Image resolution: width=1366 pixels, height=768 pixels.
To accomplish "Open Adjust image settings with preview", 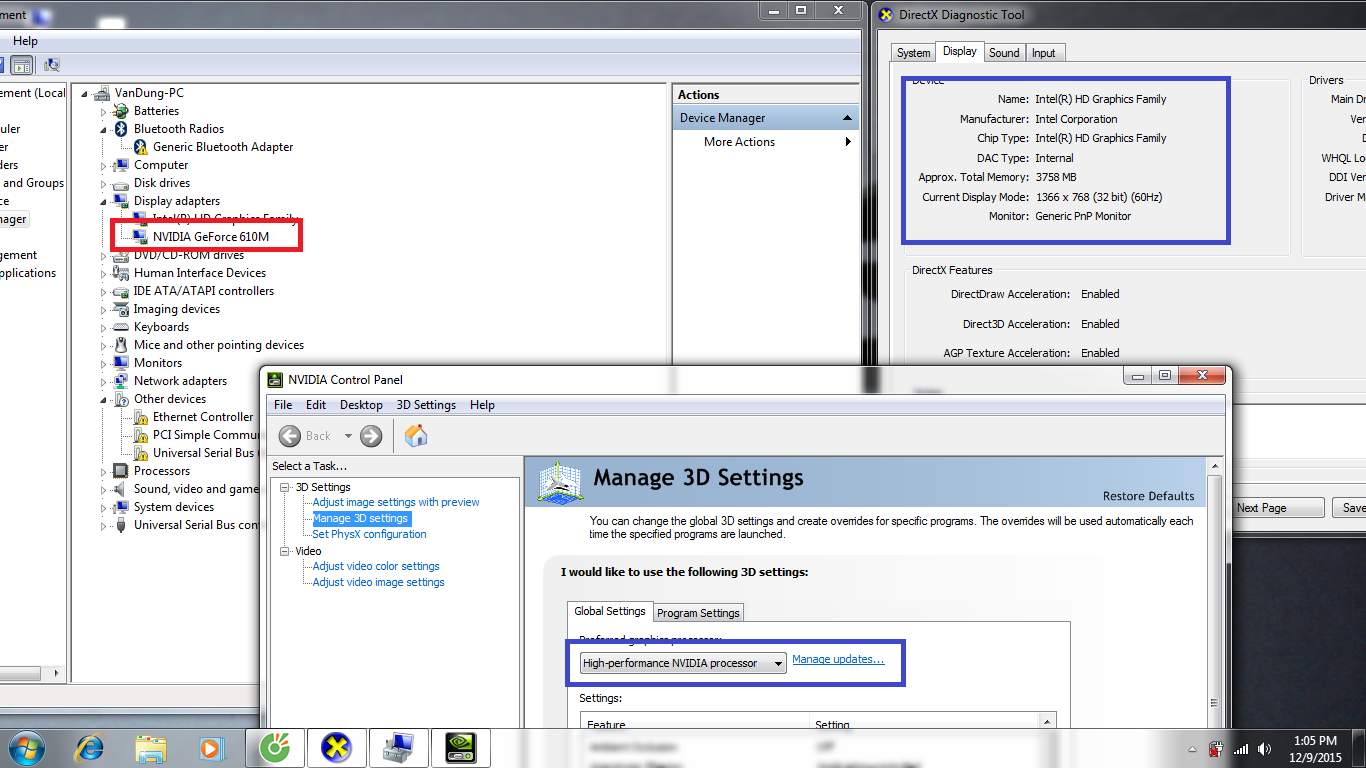I will pos(396,502).
